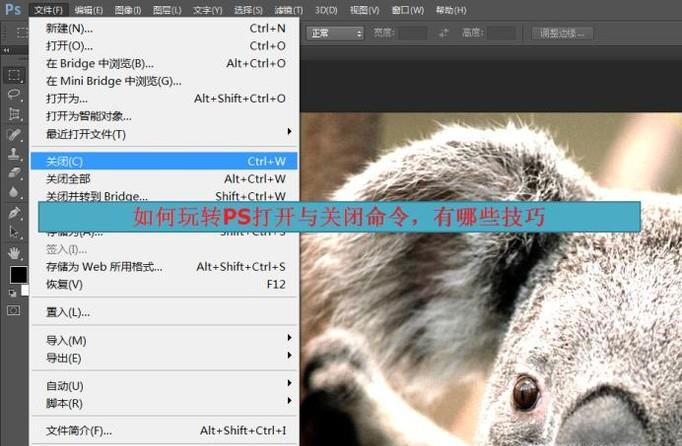The width and height of the screenshot is (682, 446).
Task: Expand 导入(M) submenu
Action: 164,340
